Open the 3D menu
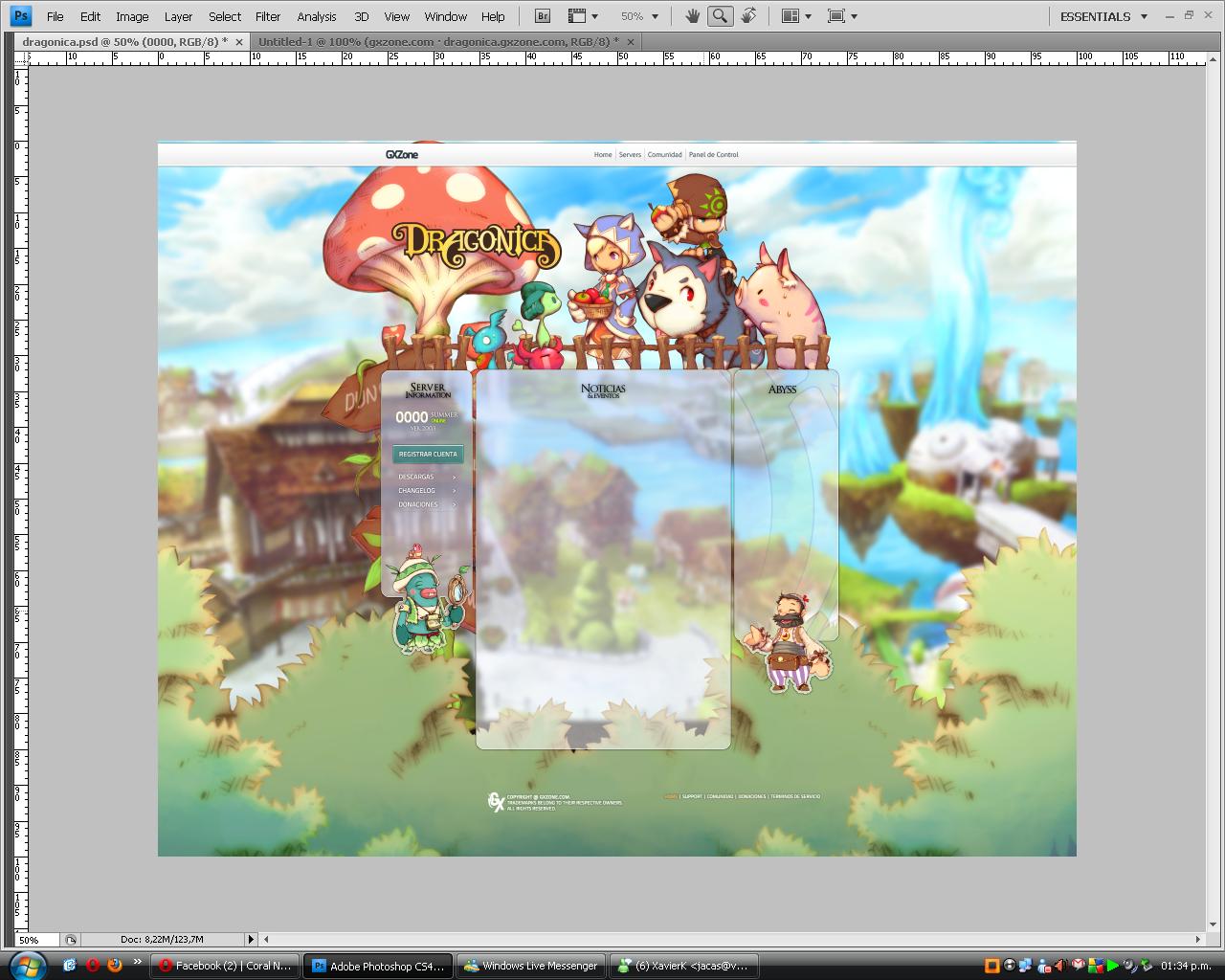Image resolution: width=1225 pixels, height=980 pixels. pyautogui.click(x=361, y=16)
